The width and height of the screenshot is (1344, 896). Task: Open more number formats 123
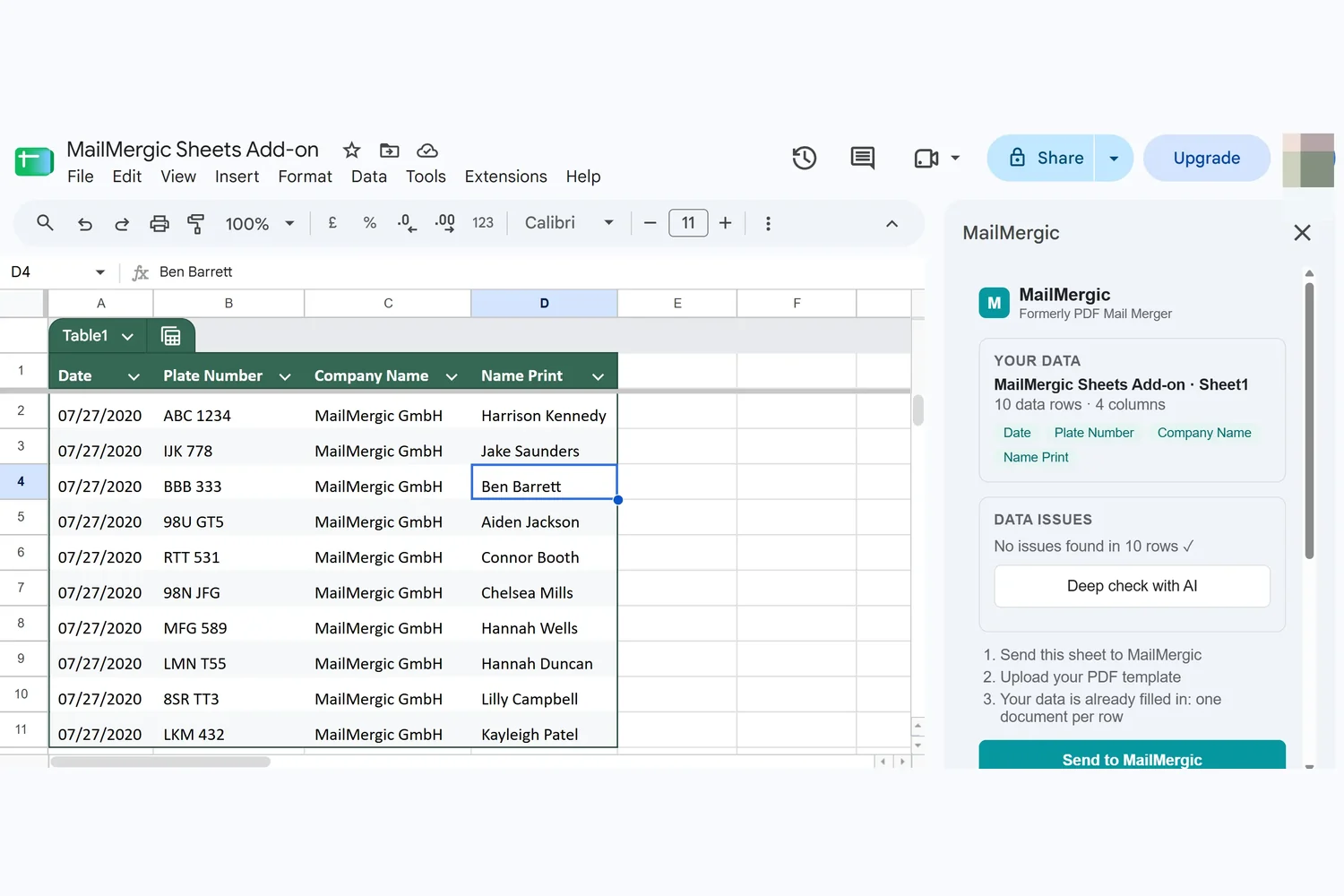tap(483, 223)
